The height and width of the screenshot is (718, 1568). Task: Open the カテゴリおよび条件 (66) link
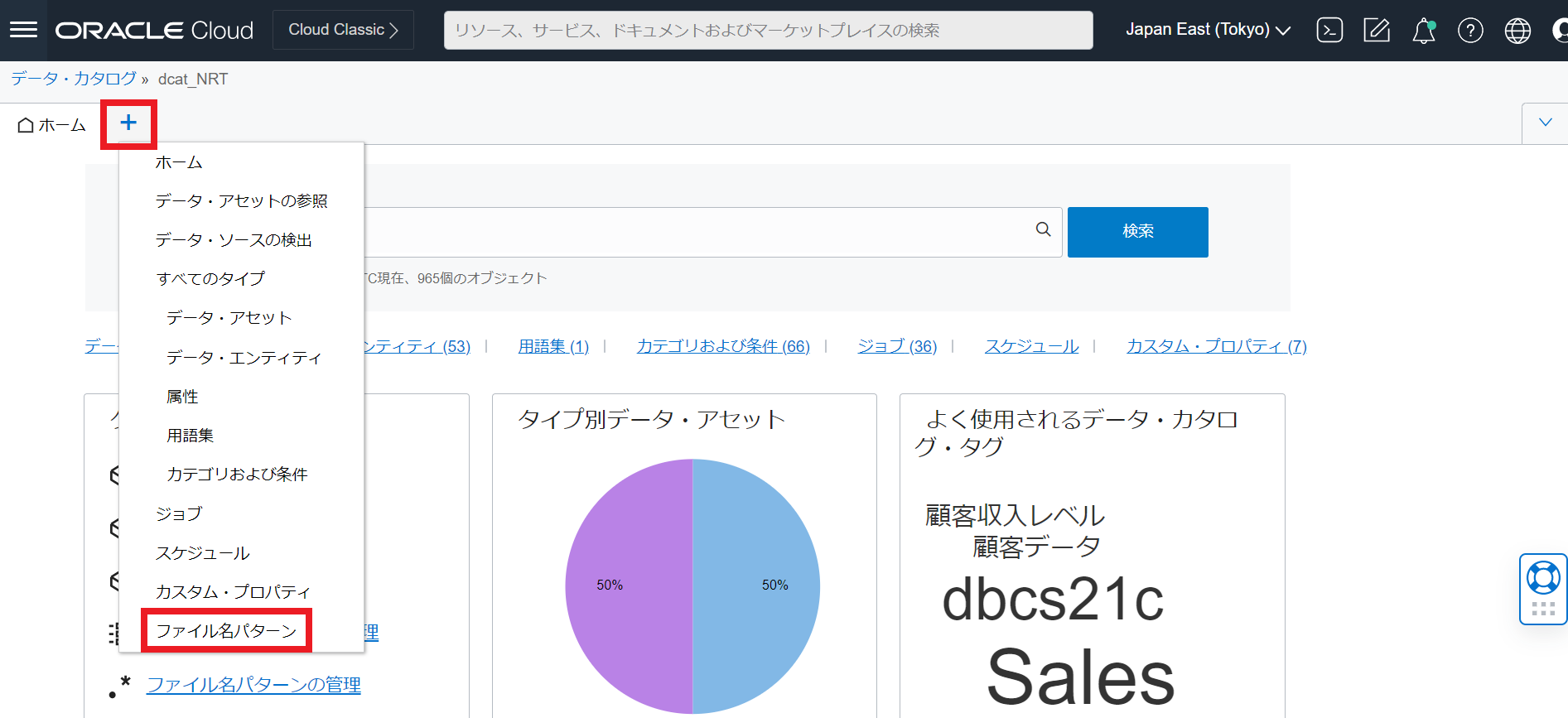pos(723,346)
